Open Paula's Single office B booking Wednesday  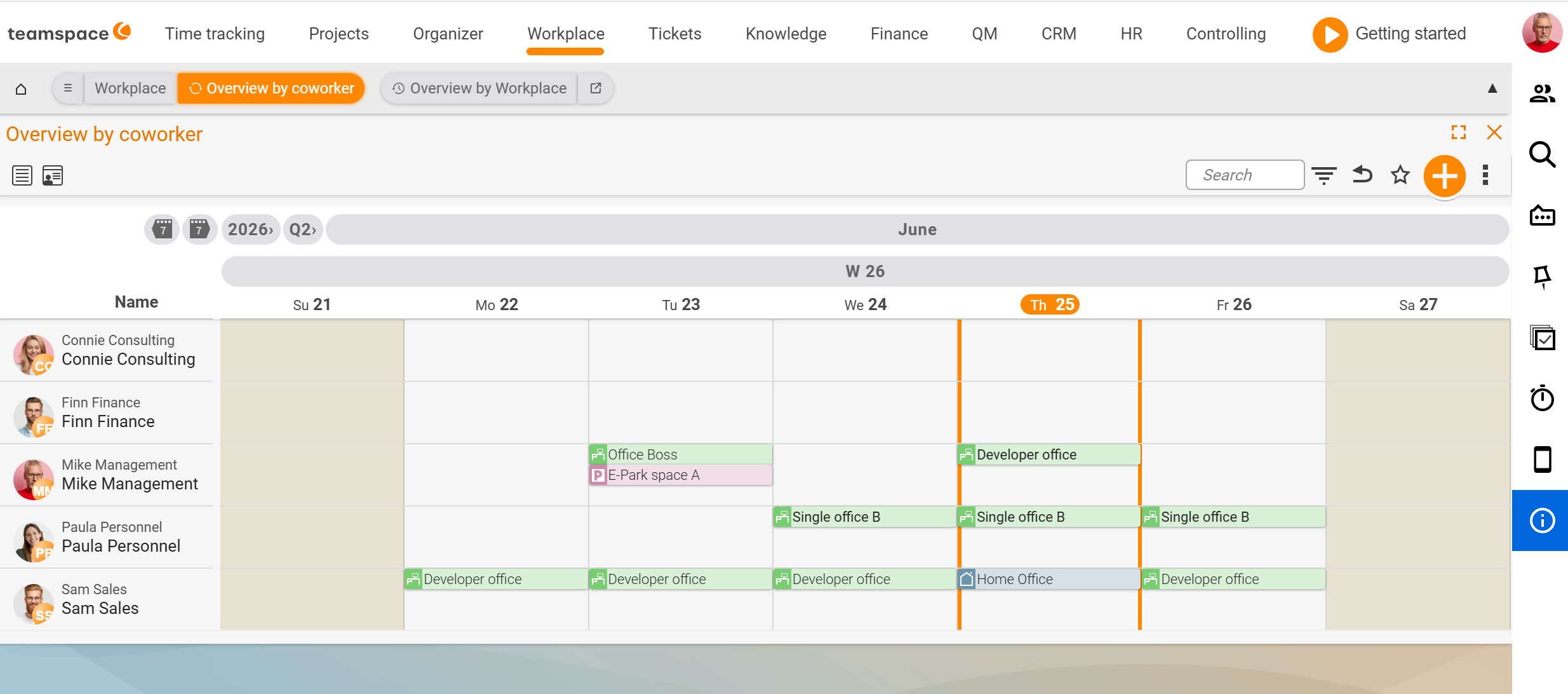click(x=864, y=517)
